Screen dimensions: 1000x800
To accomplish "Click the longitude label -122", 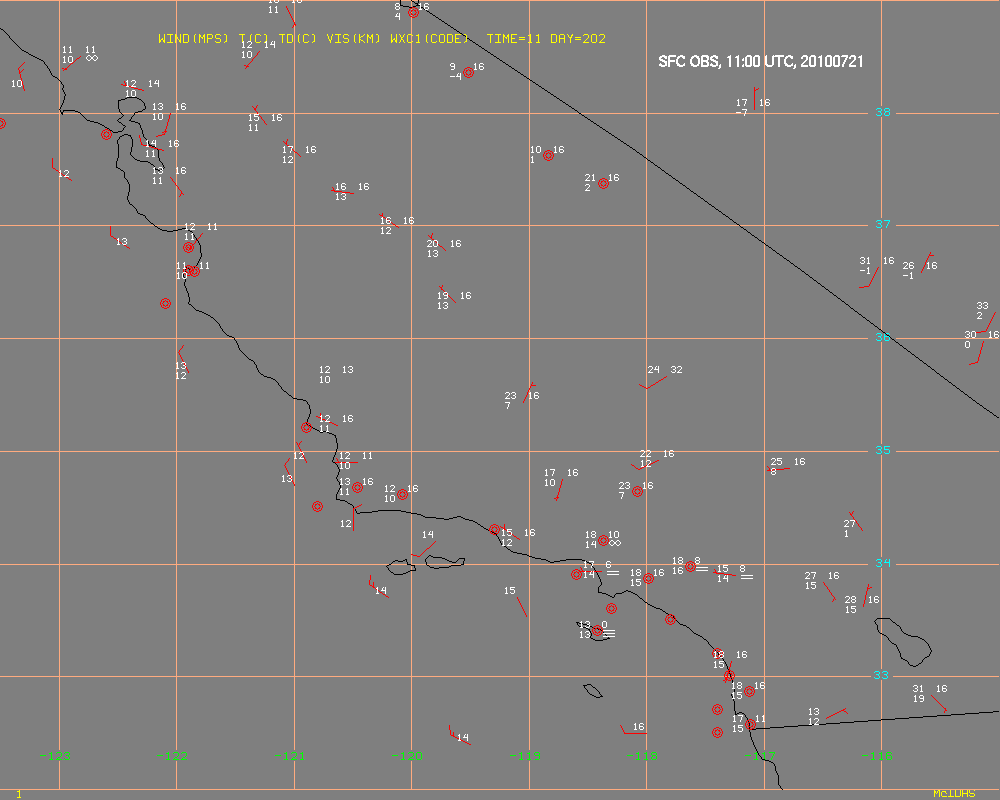I will tap(172, 757).
